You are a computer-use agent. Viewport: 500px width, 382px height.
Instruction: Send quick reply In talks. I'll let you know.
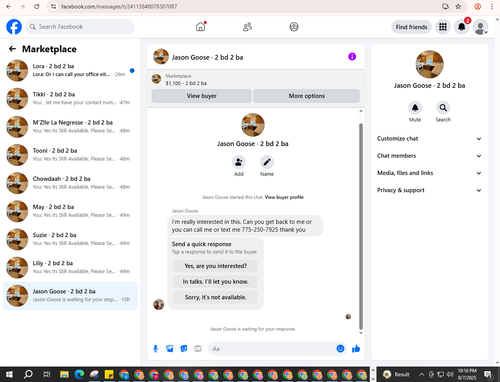216,282
